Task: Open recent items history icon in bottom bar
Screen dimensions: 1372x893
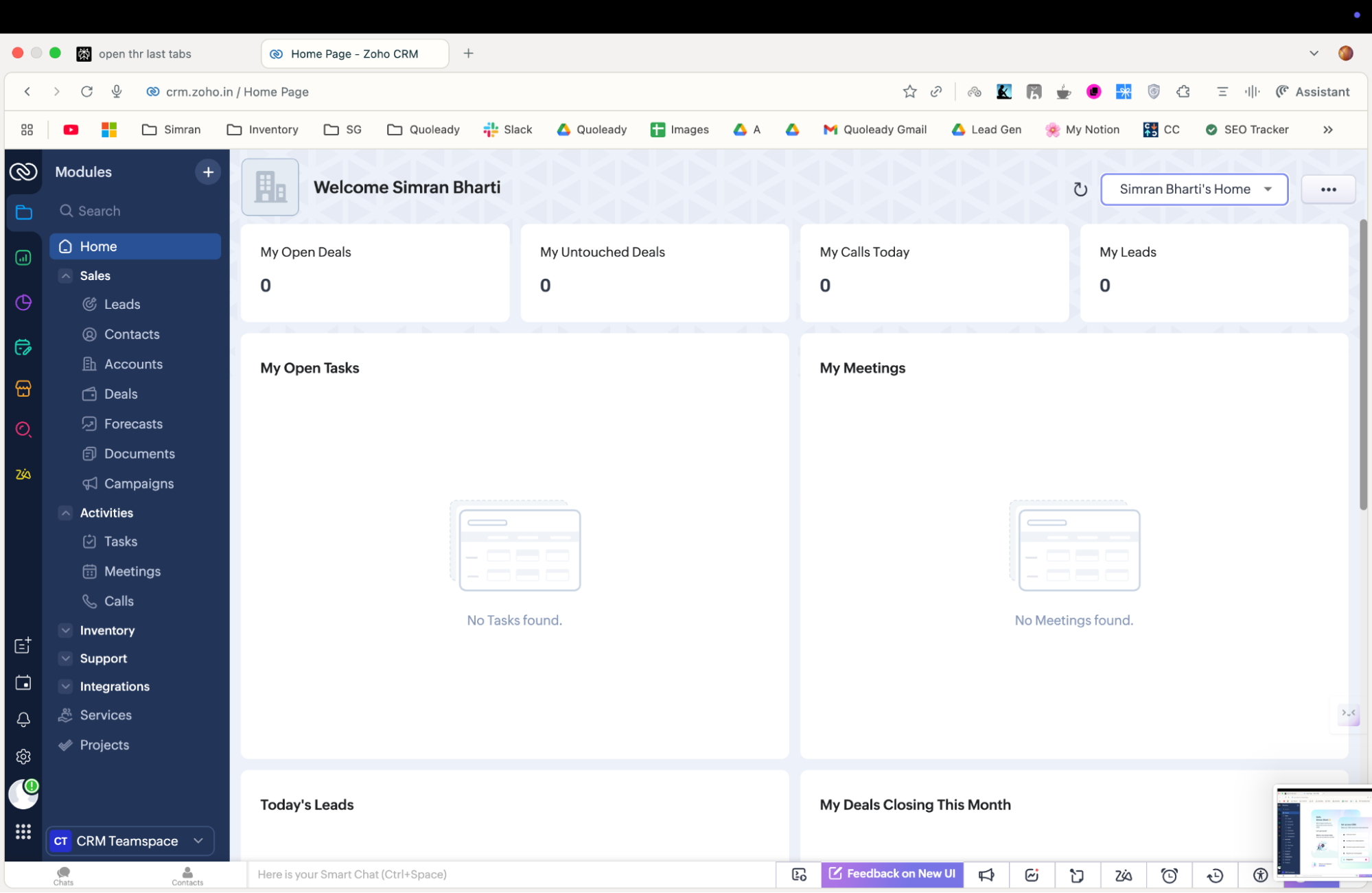Action: tap(1215, 875)
